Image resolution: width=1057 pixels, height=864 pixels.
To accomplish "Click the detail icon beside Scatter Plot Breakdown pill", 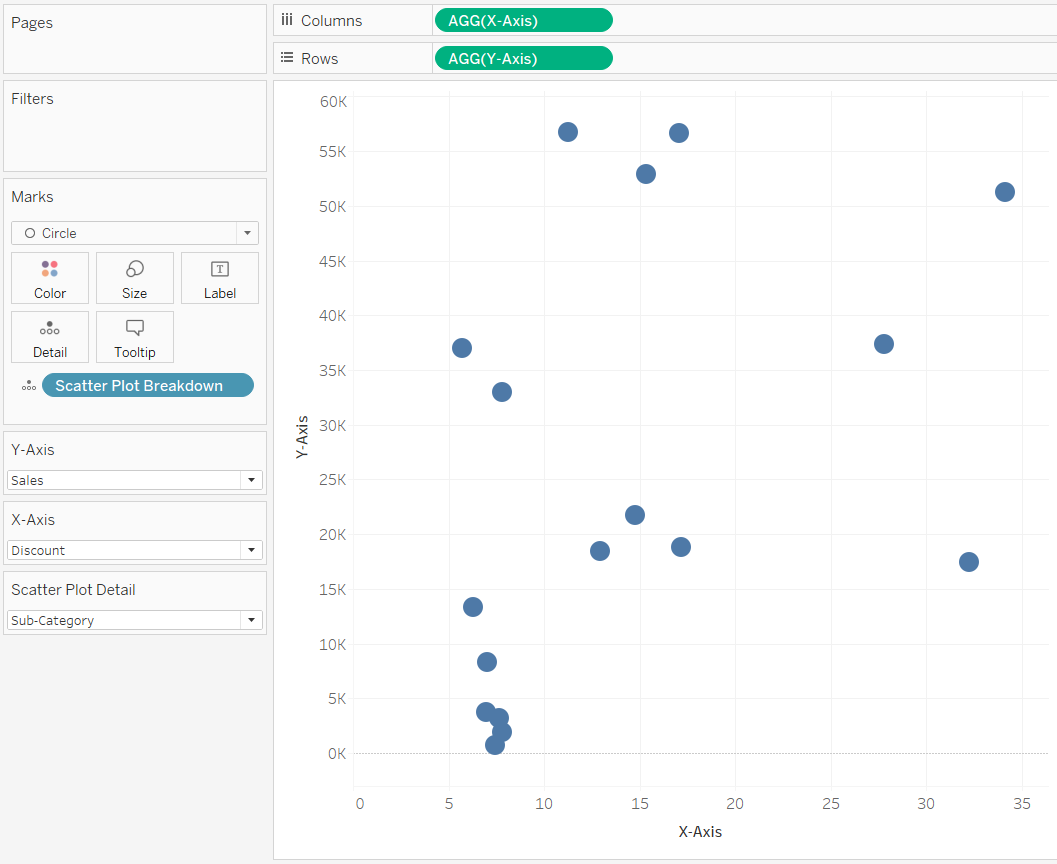I will point(29,384).
